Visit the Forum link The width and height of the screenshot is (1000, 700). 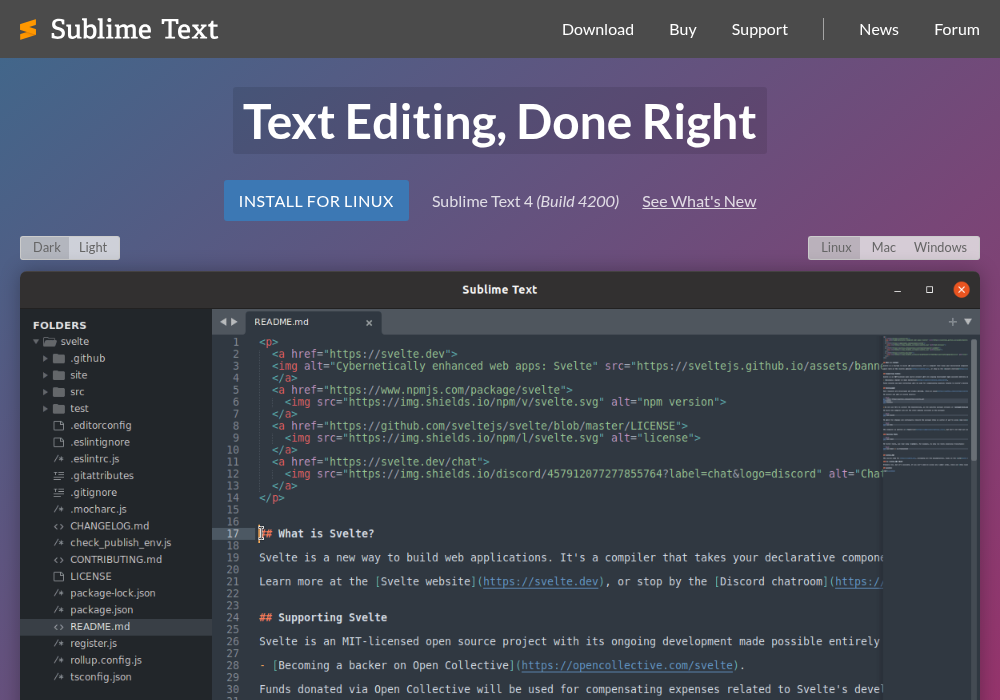tap(956, 29)
